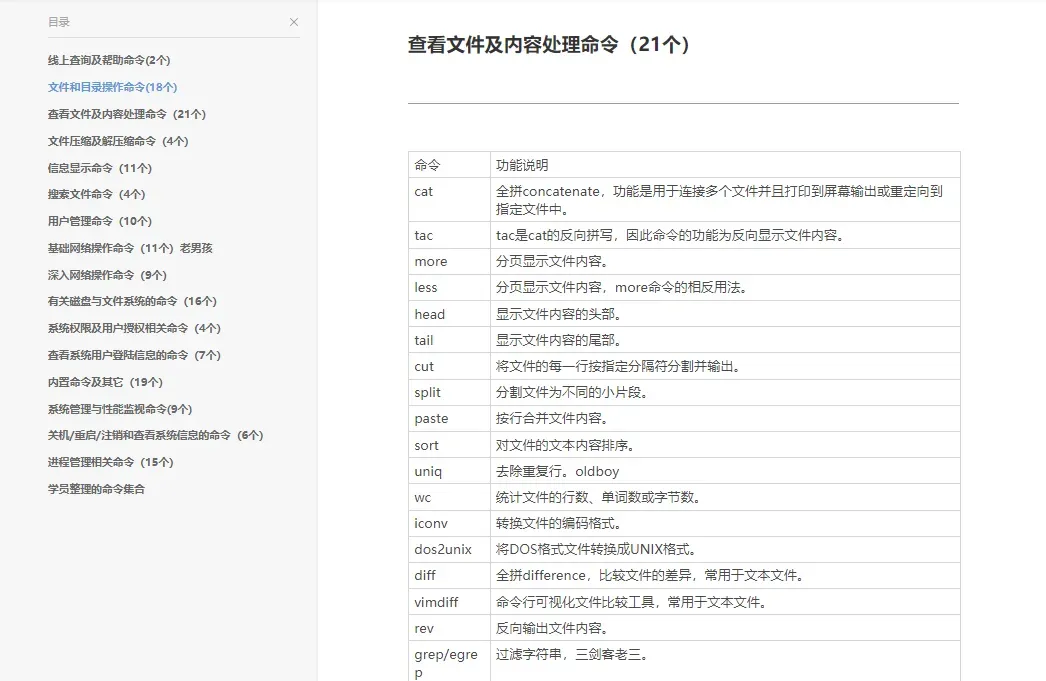Screen dimensions: 1046x681
Task: Navigate to 搜索文件命令 (4个)
Action: pos(96,194)
